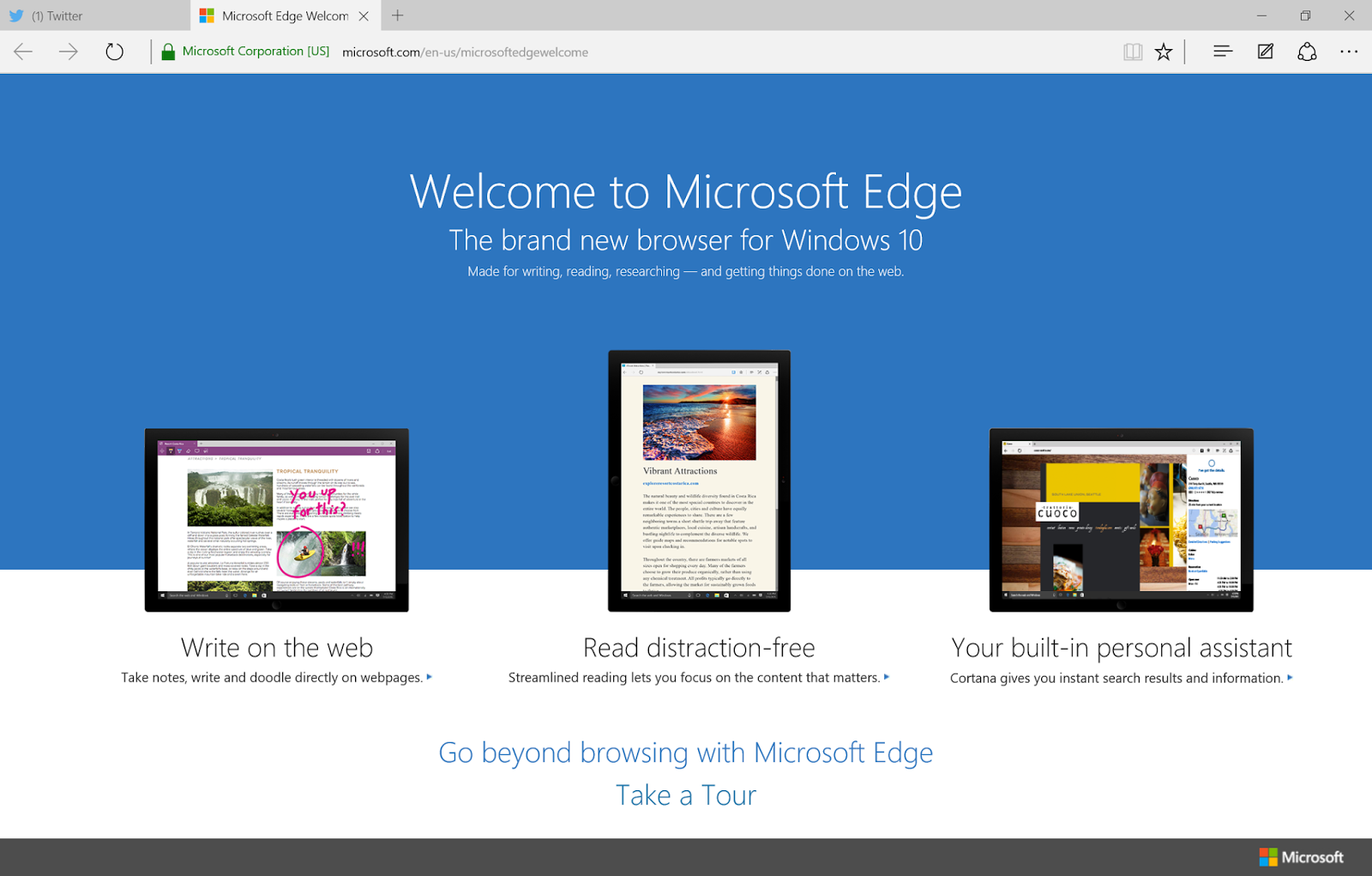Open a new tab
This screenshot has height=876, width=1372.
click(397, 15)
